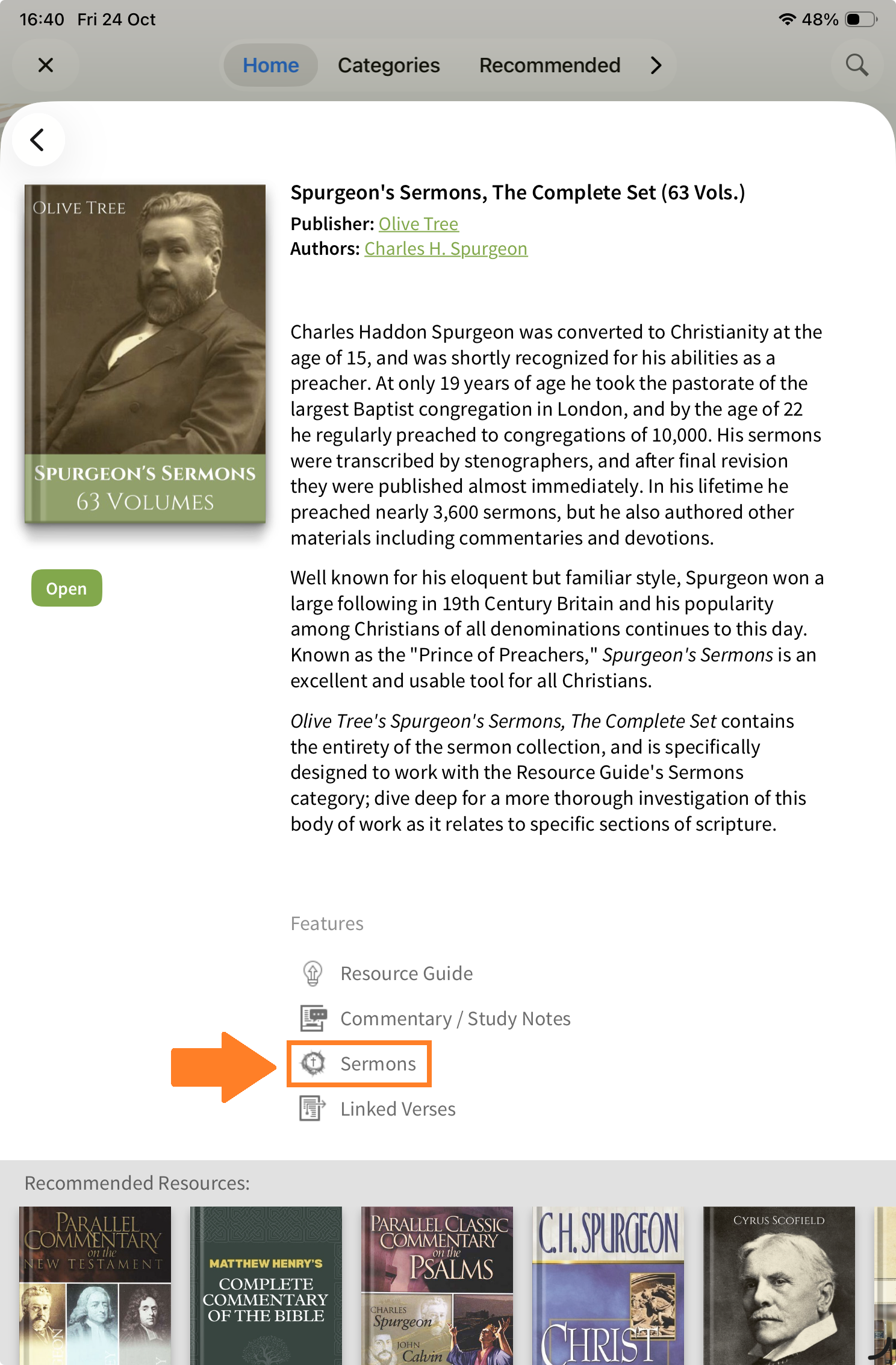Tap the battery status icon
The image size is (896, 1365).
[860, 19]
